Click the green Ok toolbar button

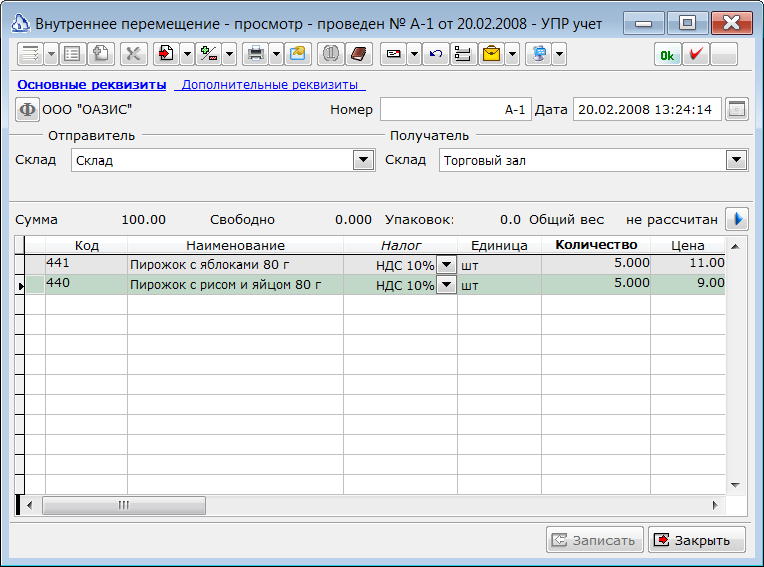tap(667, 55)
